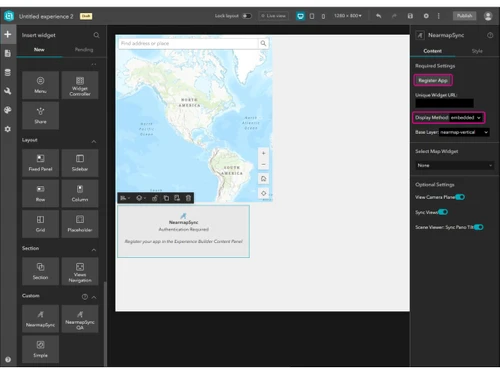Open the Data panel icon
Screen dimensions: 500x375
[8, 72]
